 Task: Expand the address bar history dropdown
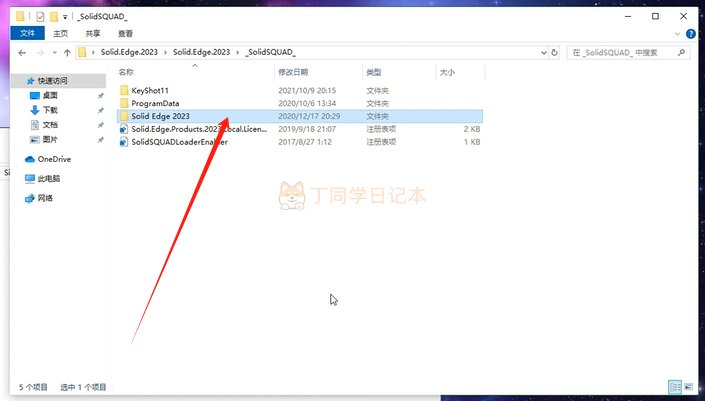pos(544,53)
